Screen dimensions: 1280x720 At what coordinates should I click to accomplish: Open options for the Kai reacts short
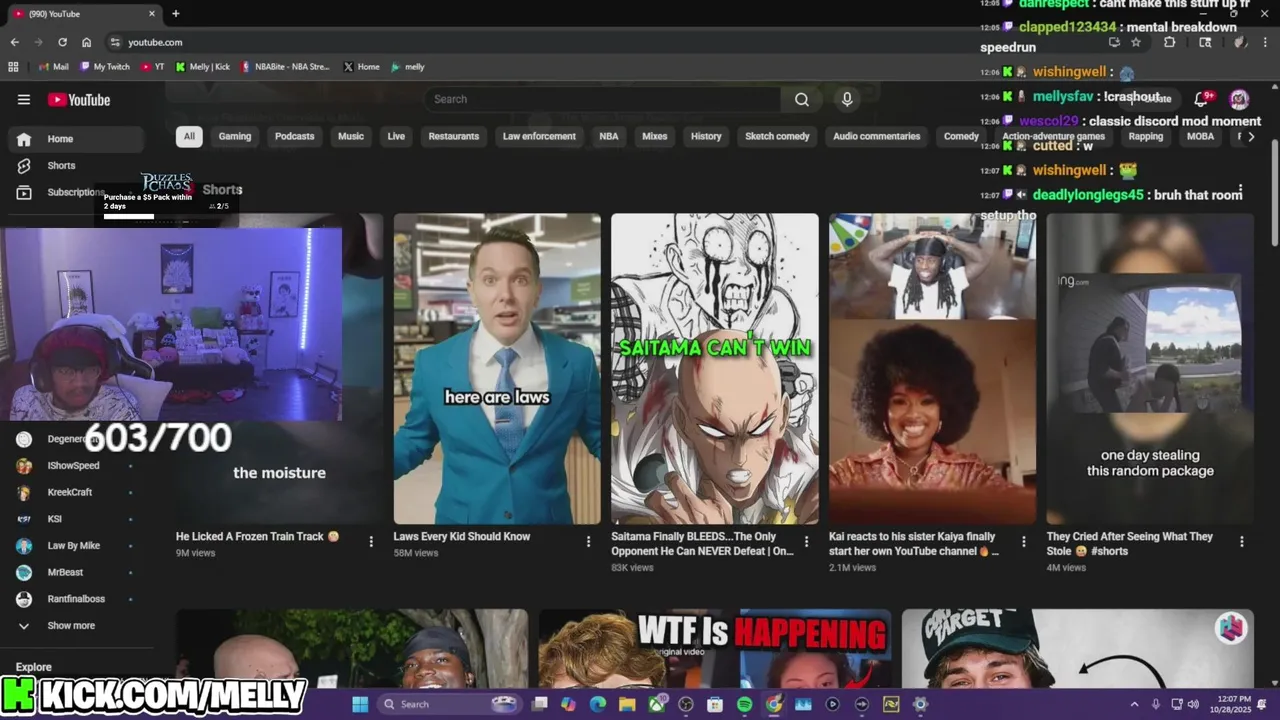click(1023, 541)
